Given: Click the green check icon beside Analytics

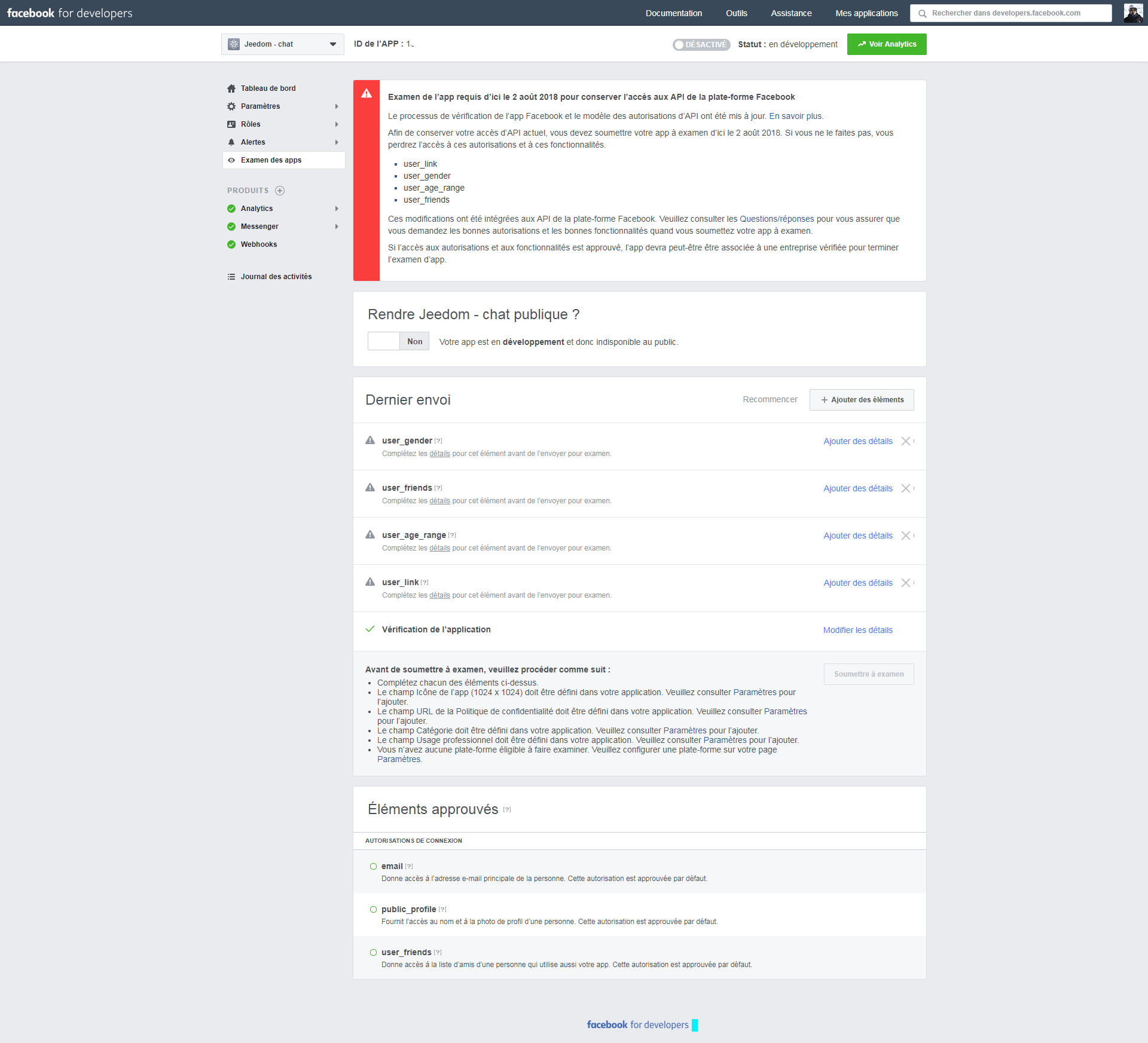Looking at the screenshot, I should (231, 209).
